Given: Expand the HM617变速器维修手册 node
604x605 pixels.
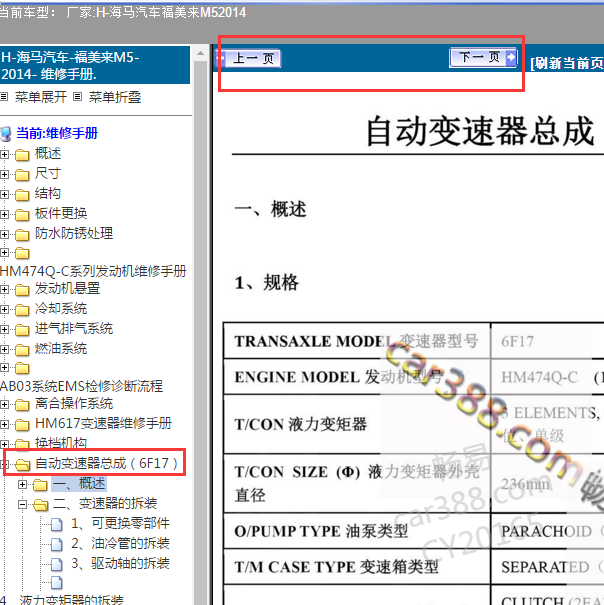Looking at the screenshot, I should (4, 424).
